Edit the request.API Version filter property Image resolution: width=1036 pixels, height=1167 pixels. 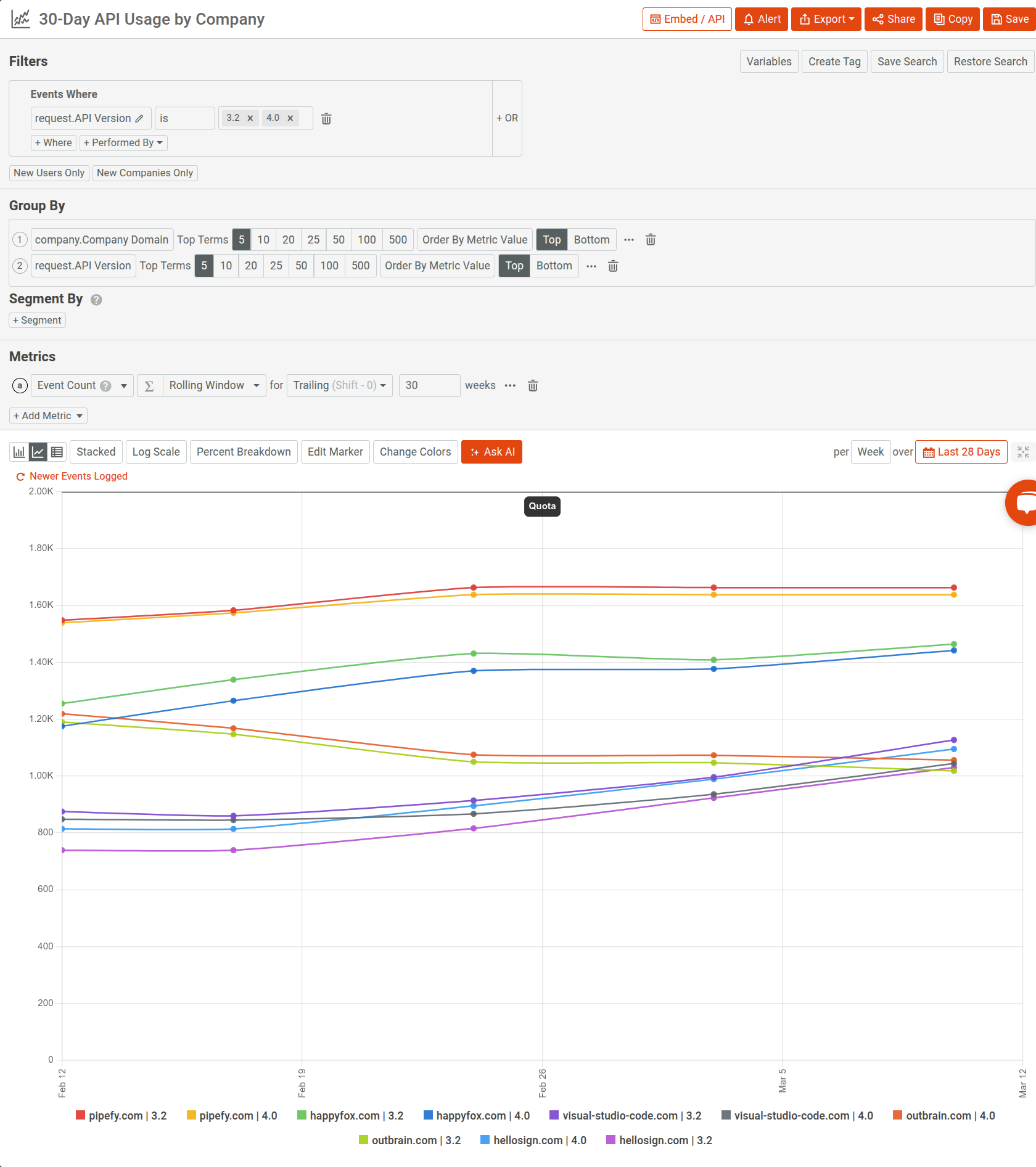pyautogui.click(x=141, y=118)
